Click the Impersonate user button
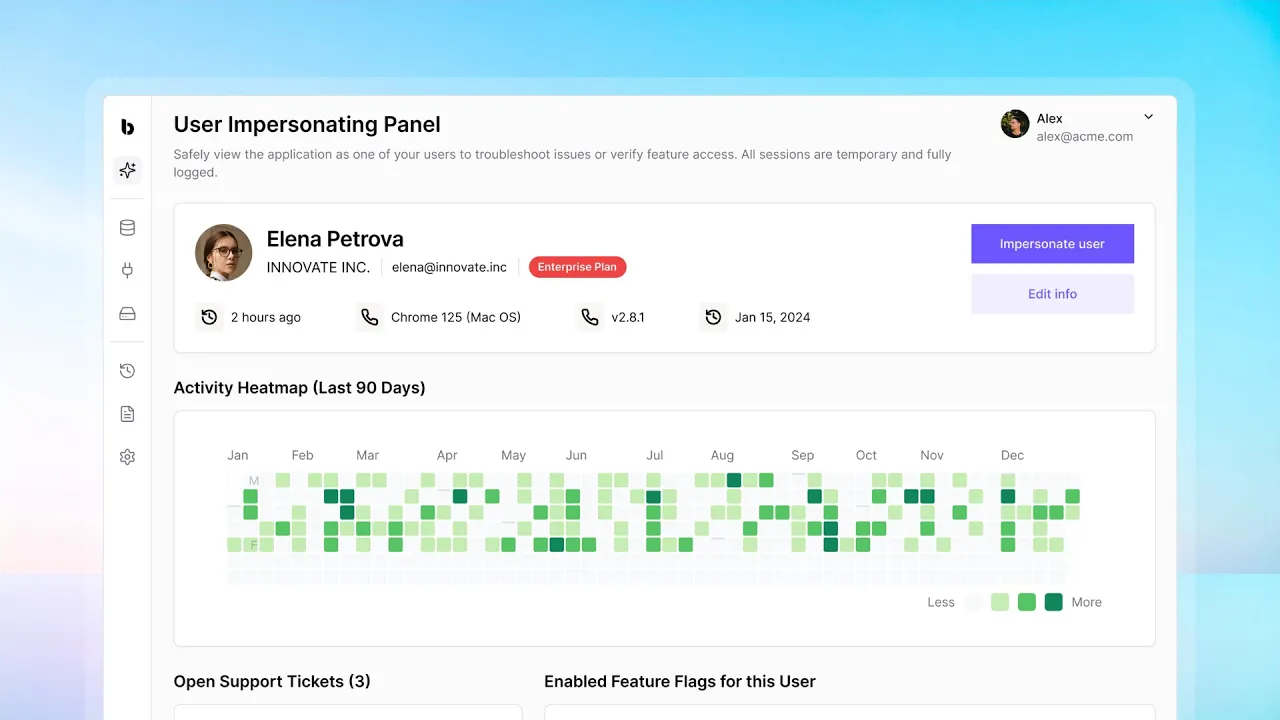 pyautogui.click(x=1052, y=244)
